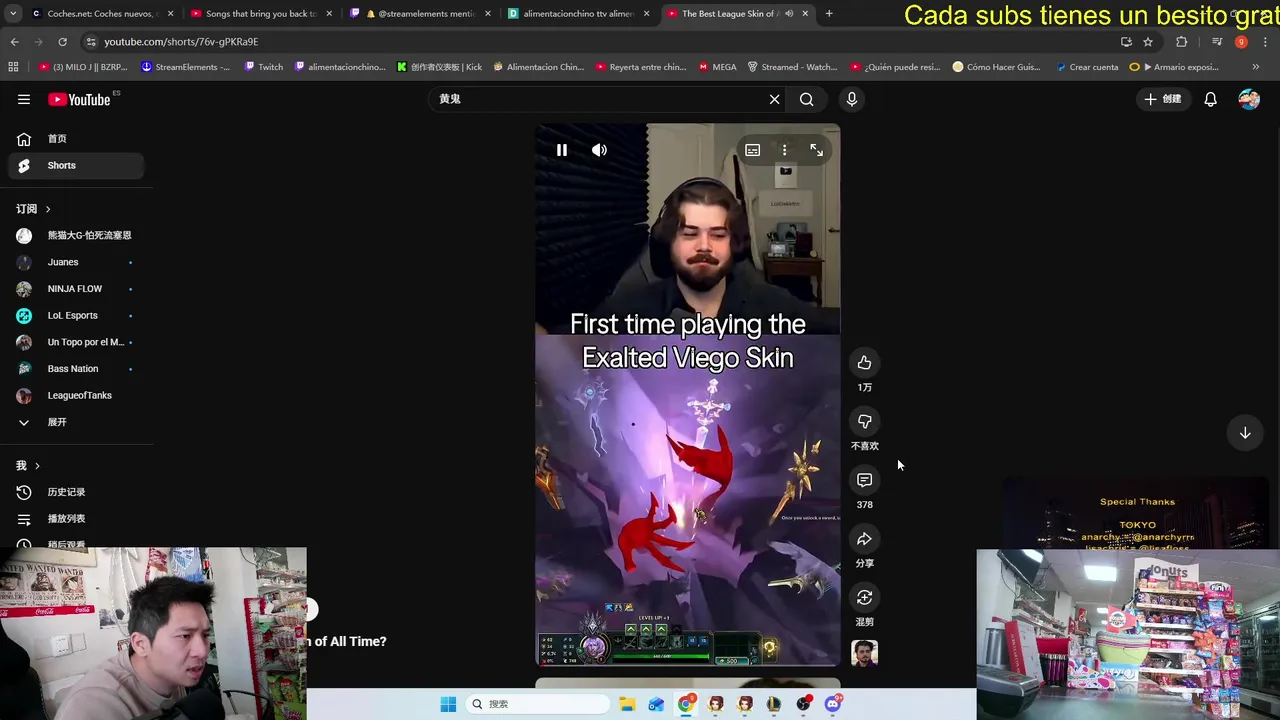The height and width of the screenshot is (720, 1280).
Task: Open File Explorer from the taskbar
Action: [627, 704]
